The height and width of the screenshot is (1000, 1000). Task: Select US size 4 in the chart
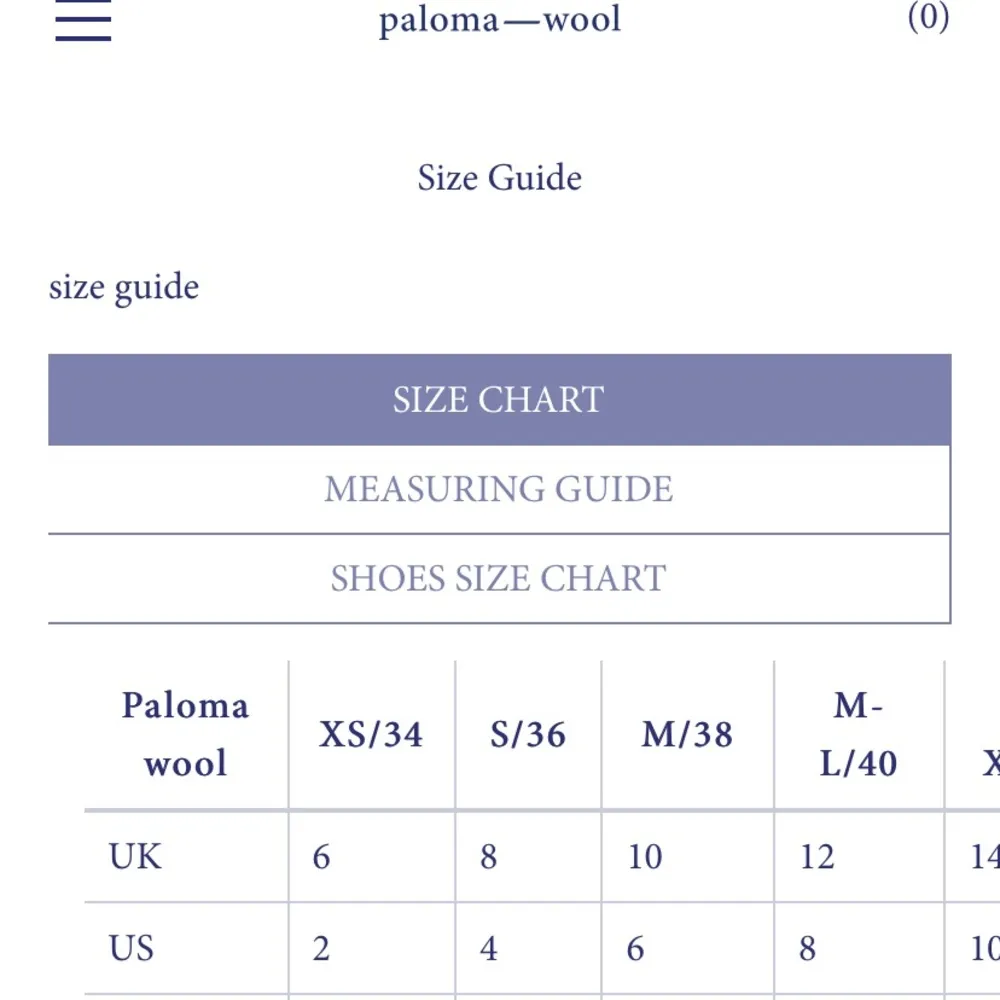[x=487, y=948]
